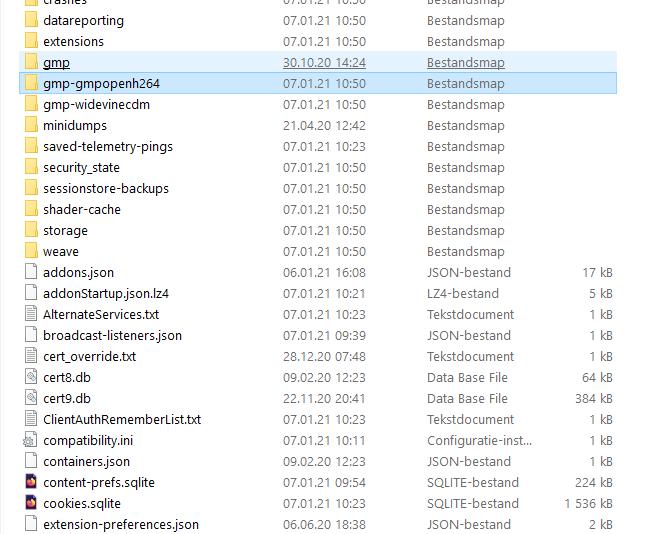The height and width of the screenshot is (534, 663).
Task: Click the sessionstore-backups folder icon
Action: click(x=31, y=188)
